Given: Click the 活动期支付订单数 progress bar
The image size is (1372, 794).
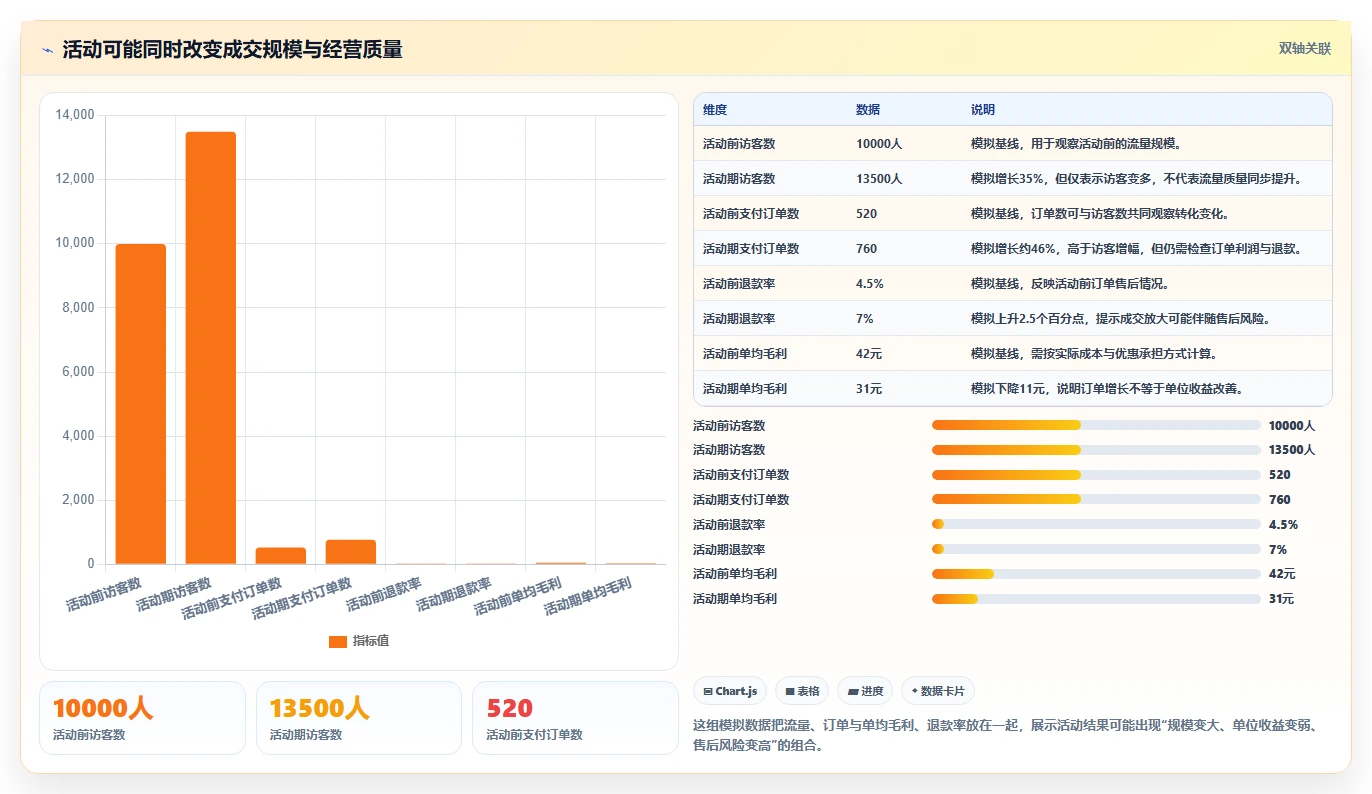Looking at the screenshot, I should click(1096, 499).
